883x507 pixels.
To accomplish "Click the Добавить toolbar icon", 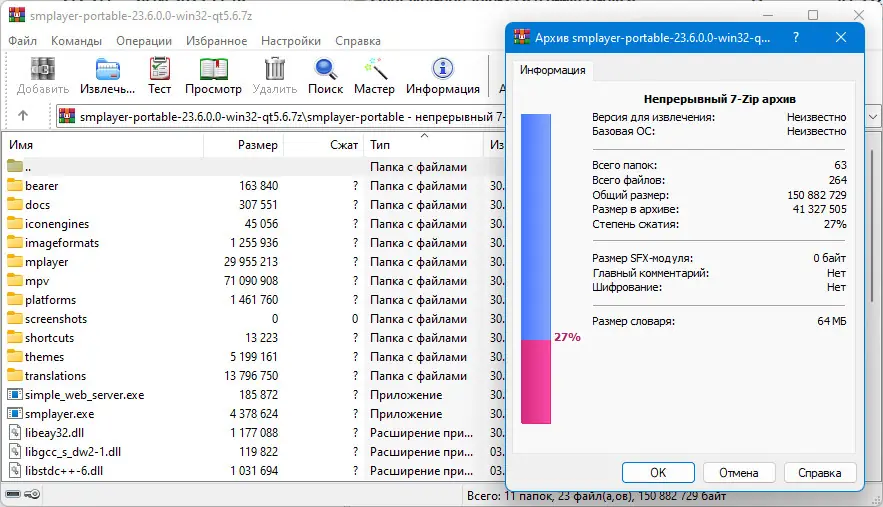I will (43, 69).
